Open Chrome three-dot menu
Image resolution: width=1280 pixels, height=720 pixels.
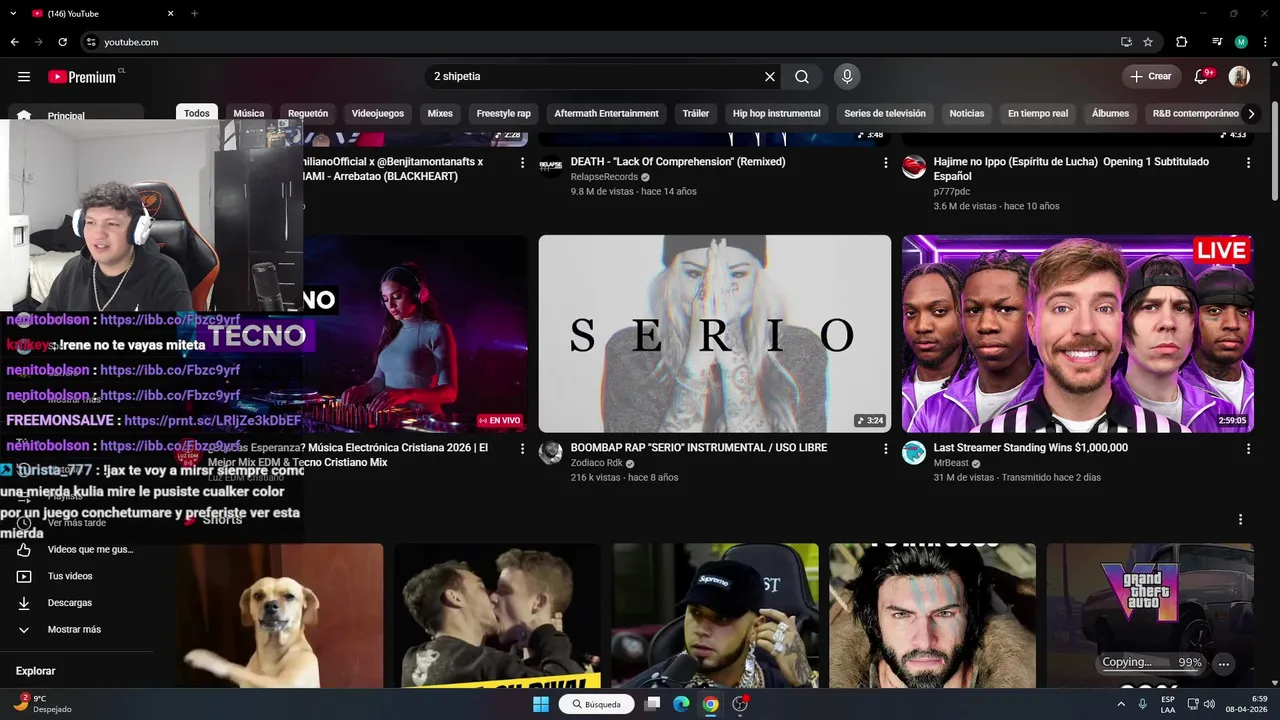click(x=1263, y=42)
